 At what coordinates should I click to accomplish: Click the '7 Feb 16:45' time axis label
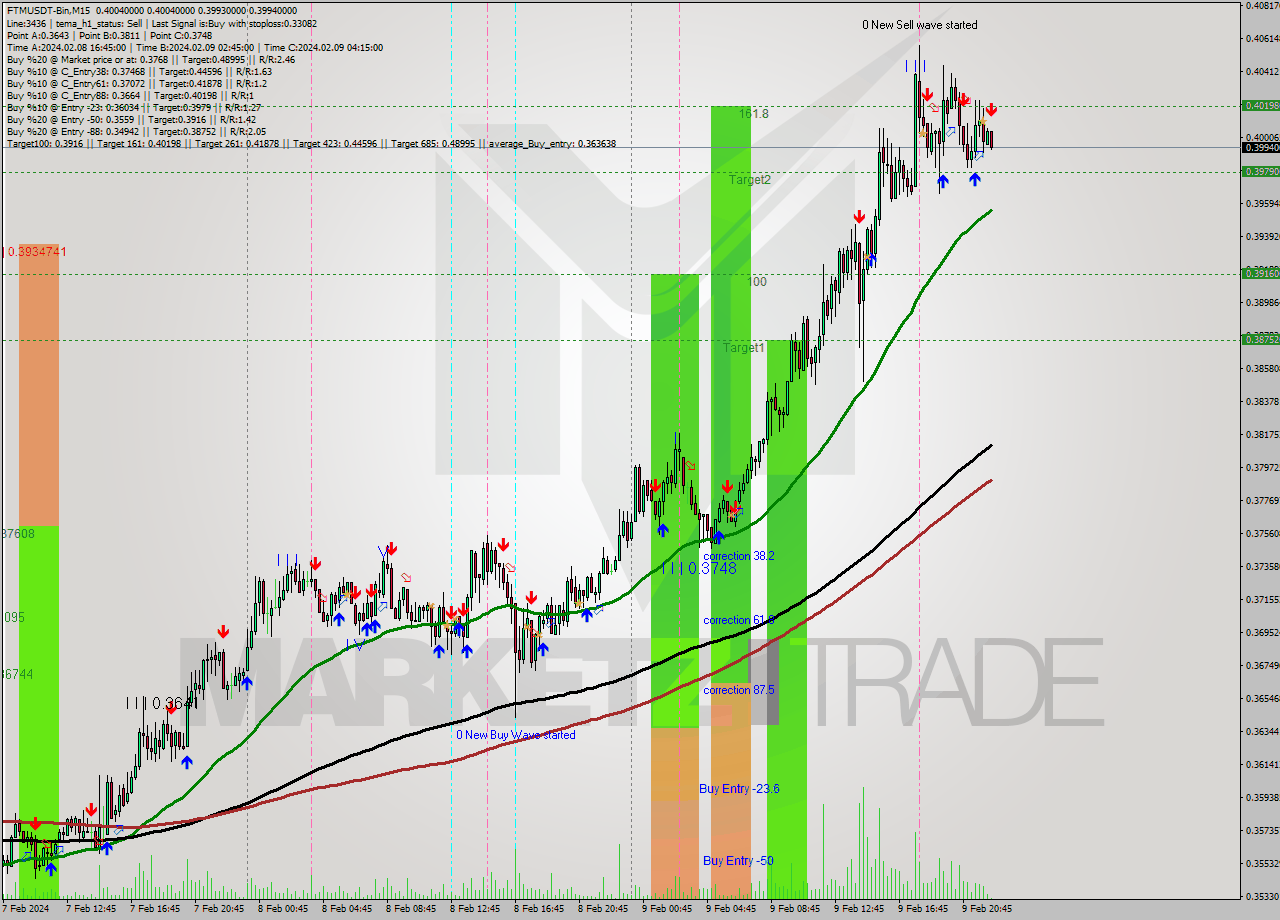(155, 909)
